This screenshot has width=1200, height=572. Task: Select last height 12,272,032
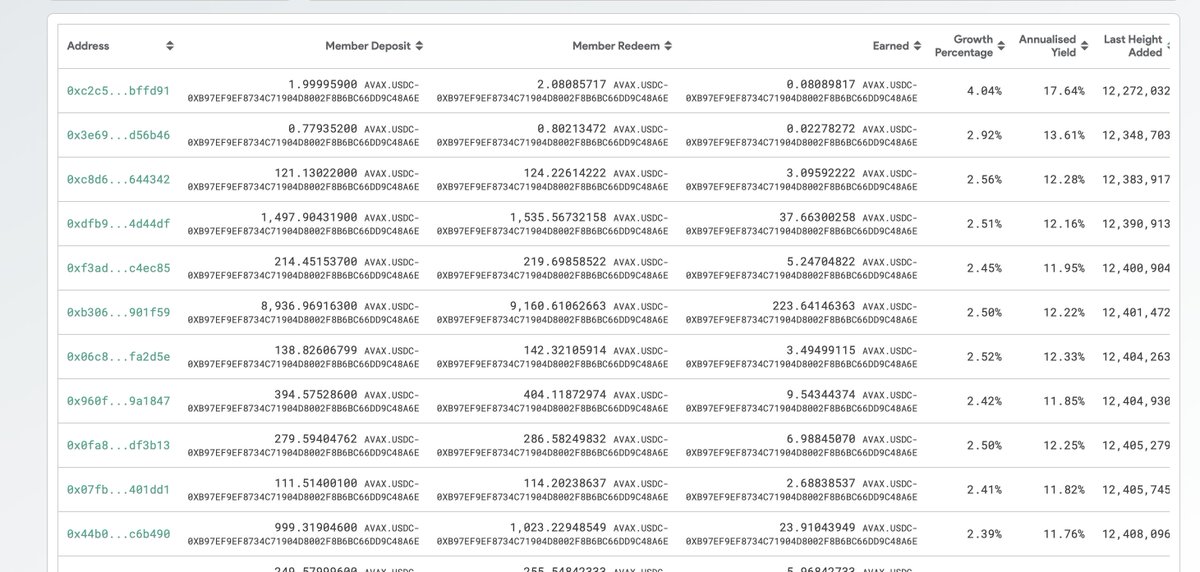[x=1136, y=91]
